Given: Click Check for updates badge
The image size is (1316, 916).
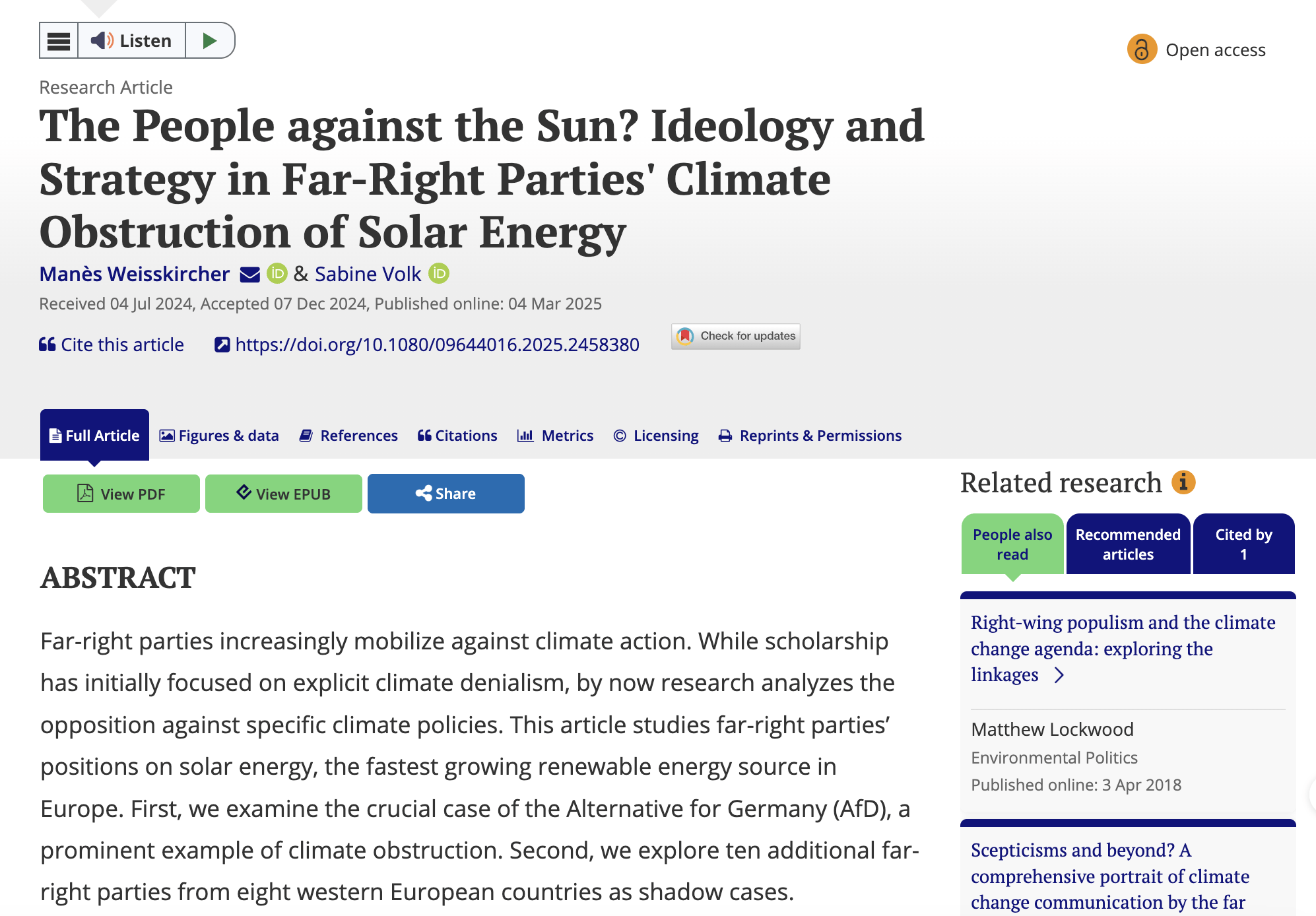Looking at the screenshot, I should coord(736,337).
